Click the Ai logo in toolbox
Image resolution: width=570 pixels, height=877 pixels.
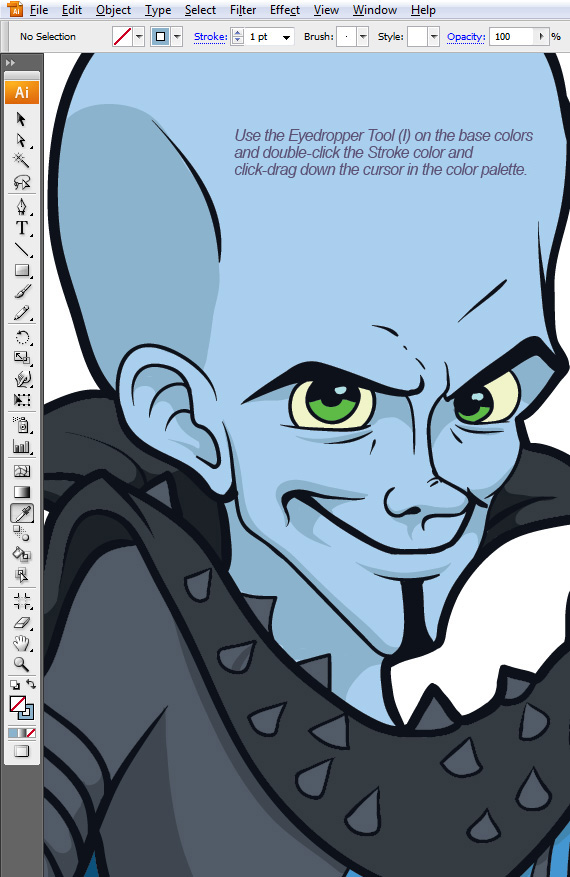[22, 92]
